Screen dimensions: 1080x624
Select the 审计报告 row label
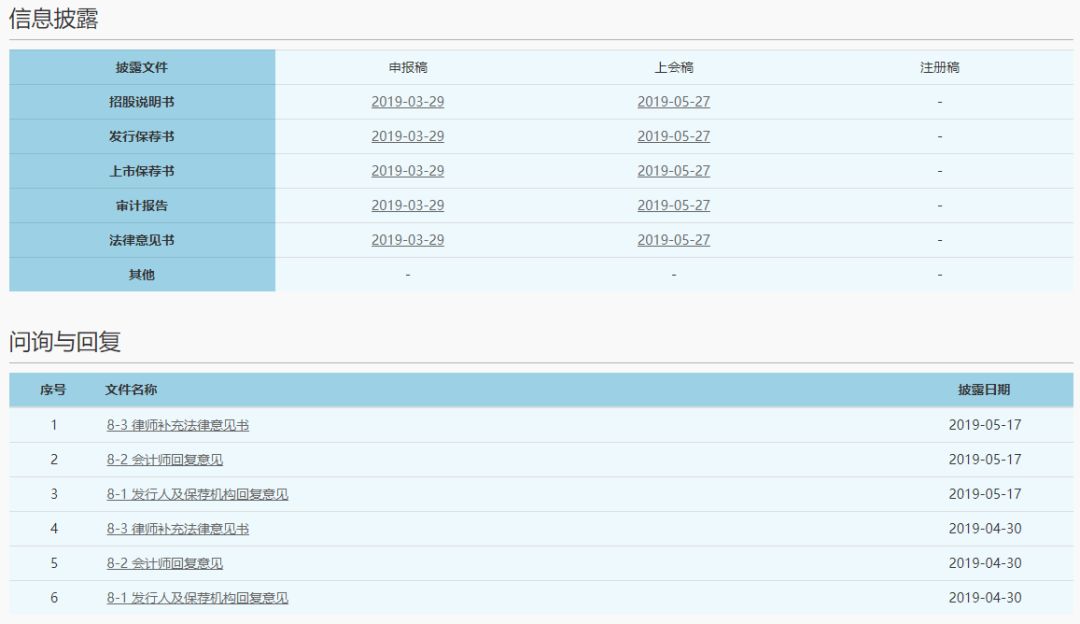[x=142, y=205]
